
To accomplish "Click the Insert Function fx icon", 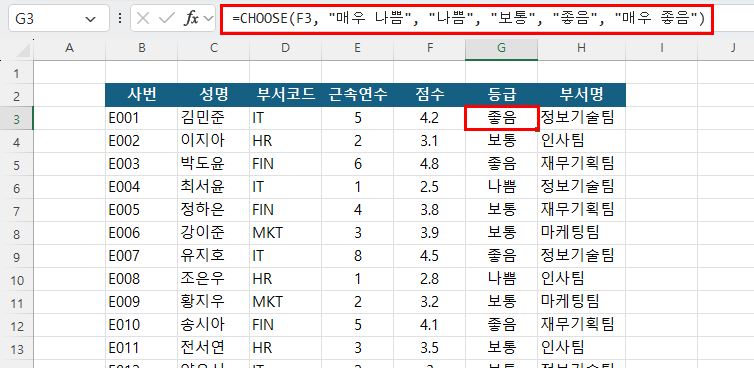I will coord(191,19).
